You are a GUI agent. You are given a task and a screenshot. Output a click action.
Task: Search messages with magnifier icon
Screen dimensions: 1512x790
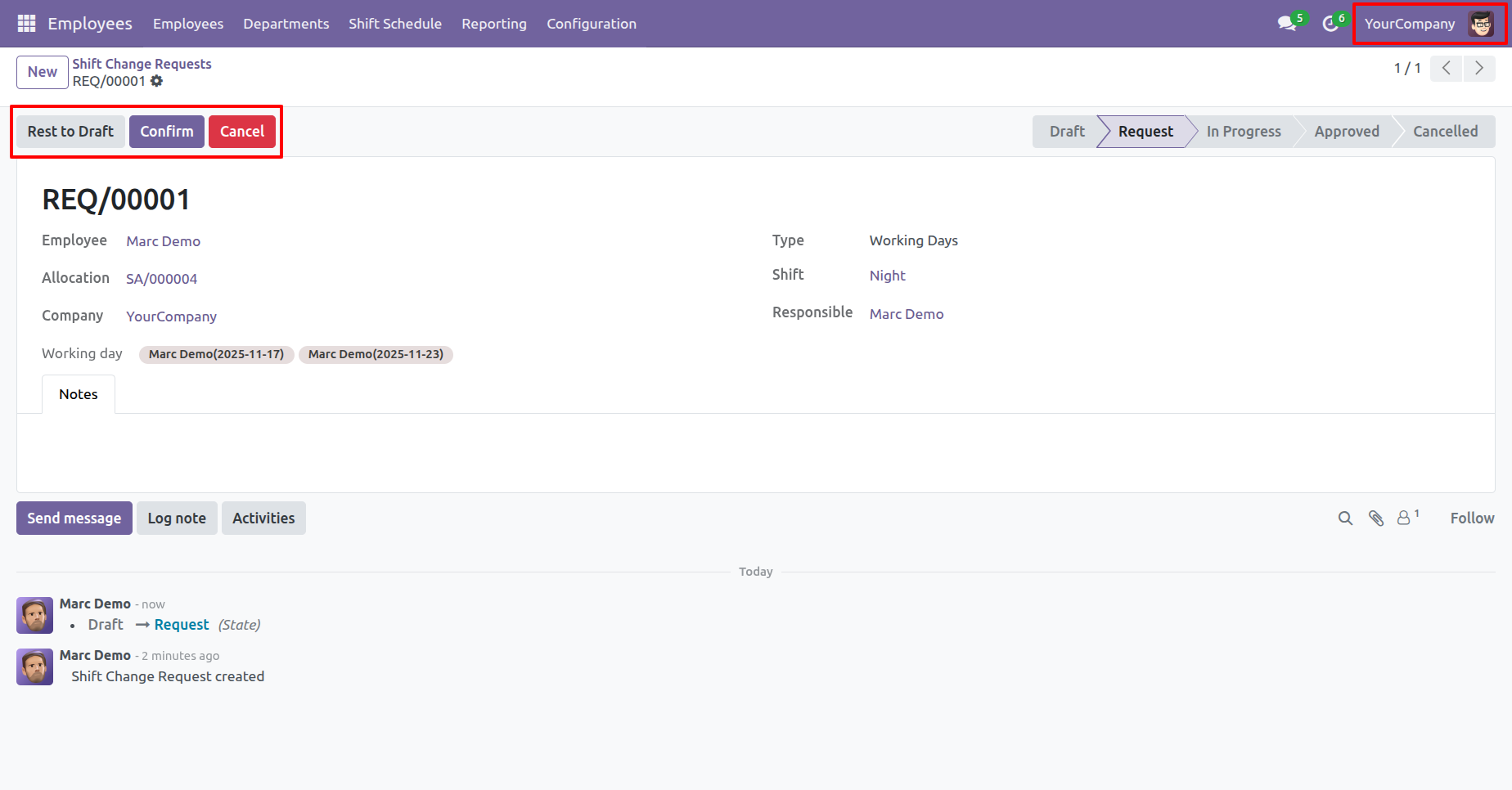(1345, 518)
